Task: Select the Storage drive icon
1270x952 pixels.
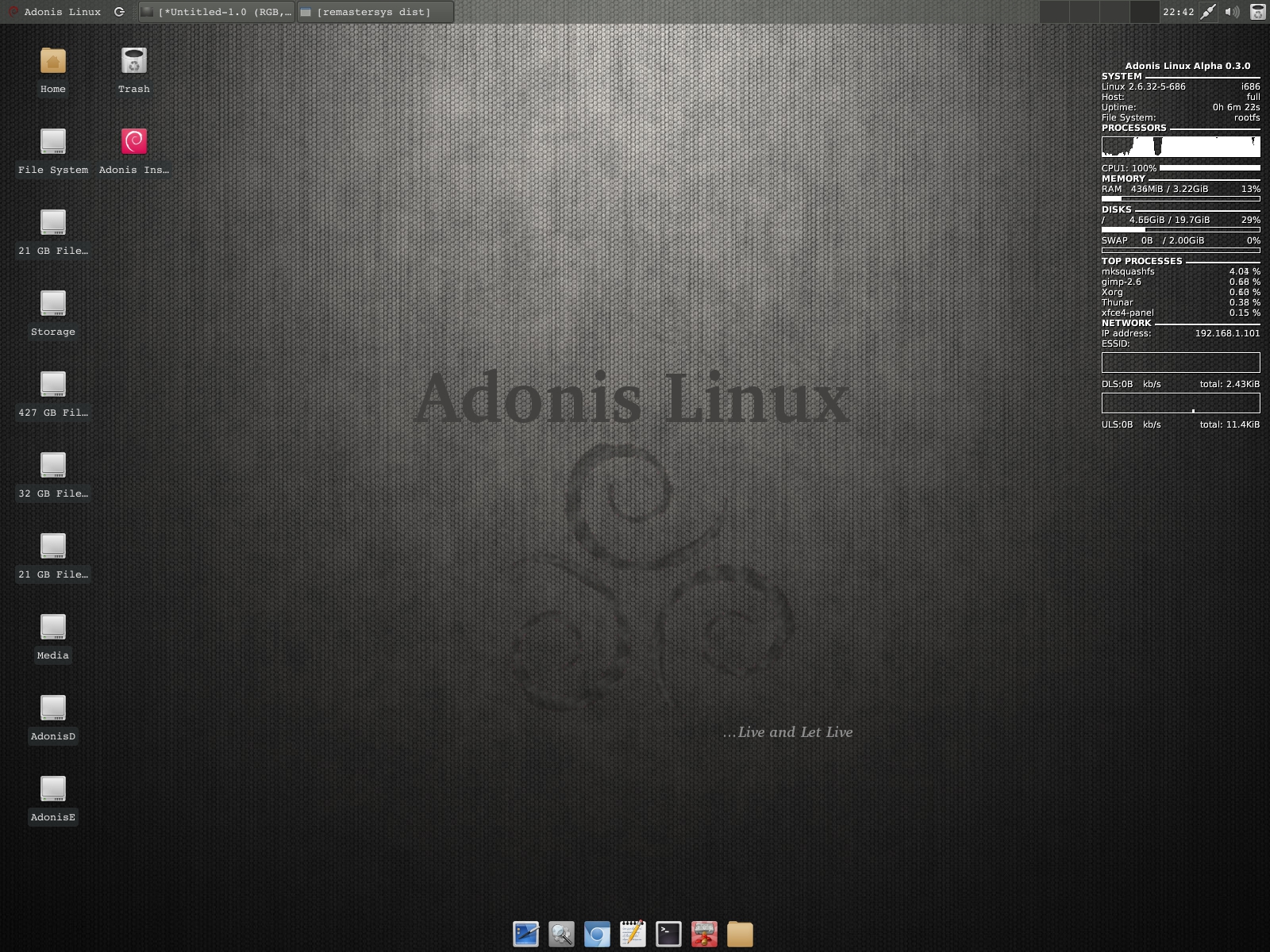Action: (53, 305)
